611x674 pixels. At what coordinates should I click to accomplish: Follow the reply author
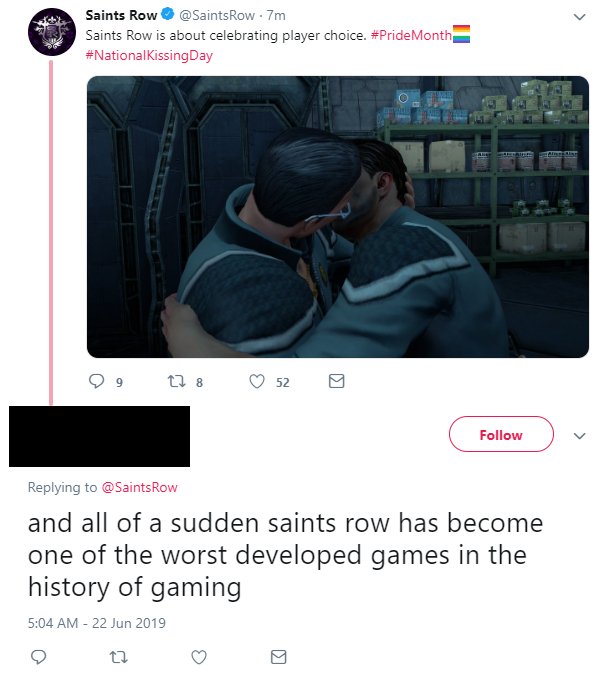pos(501,434)
